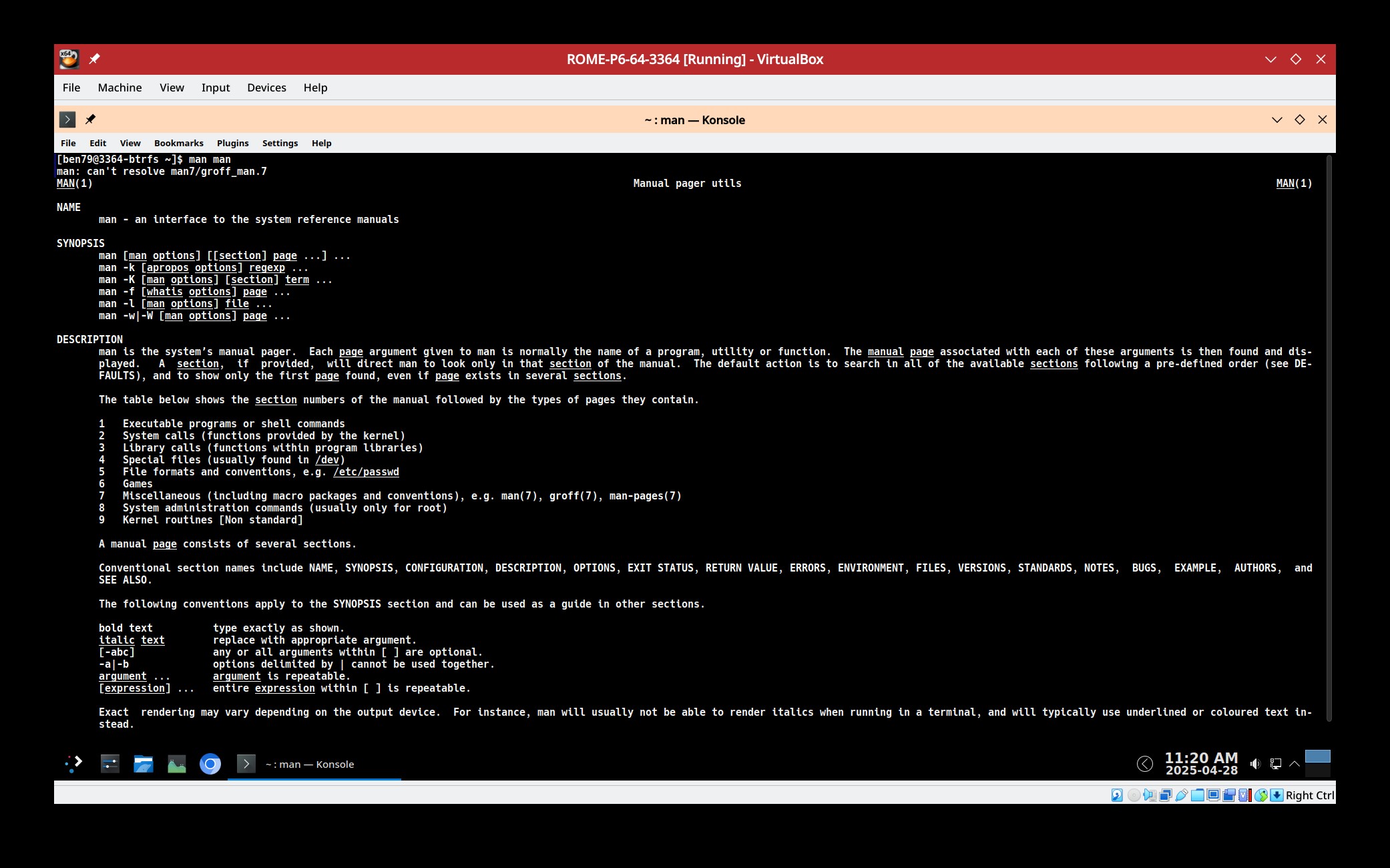
Task: Click the 'Games' section row
Action: click(138, 484)
